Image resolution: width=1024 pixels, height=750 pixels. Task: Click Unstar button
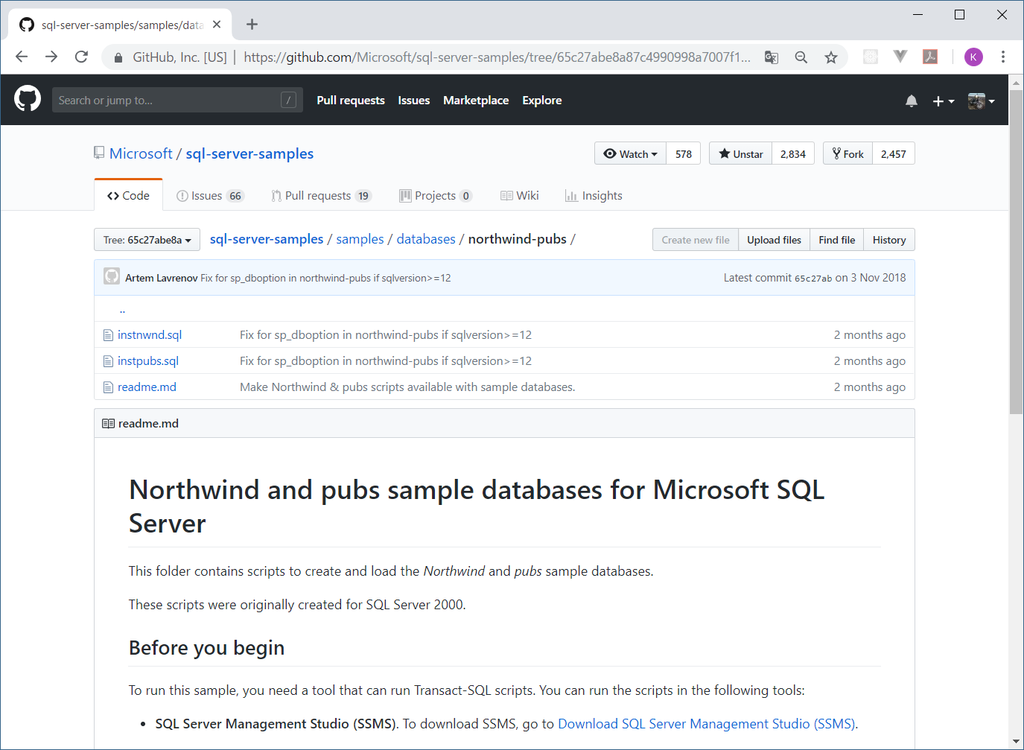pos(741,154)
